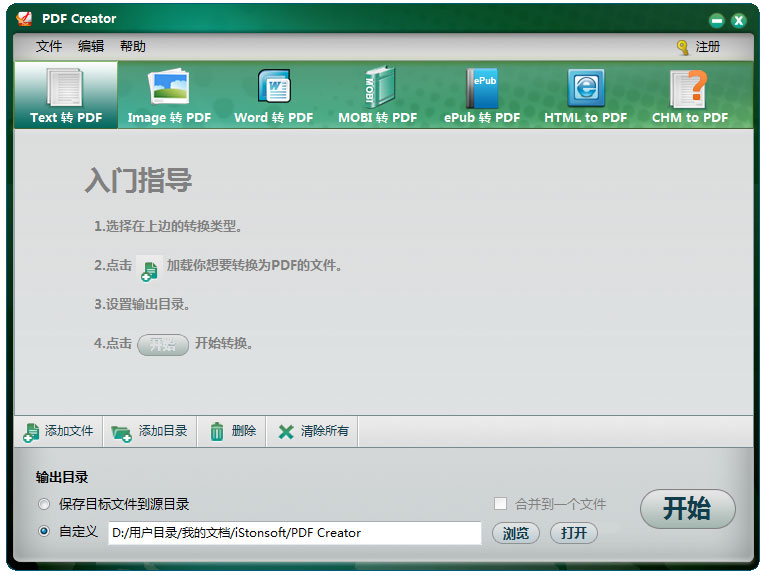The image size is (764, 575).
Task: Select the Text 转 PDF conversion icon
Action: (66, 90)
